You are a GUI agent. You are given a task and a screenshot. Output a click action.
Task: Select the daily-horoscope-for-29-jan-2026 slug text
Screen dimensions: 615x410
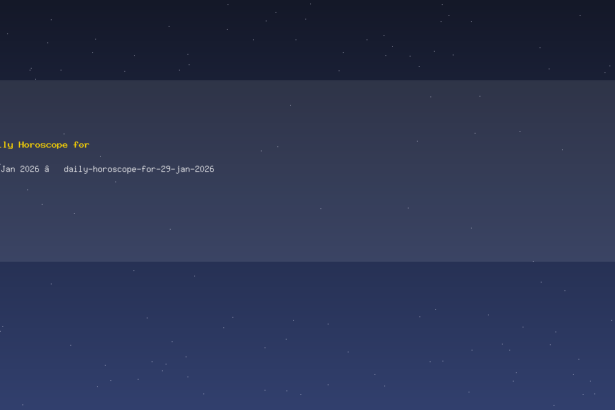(139, 169)
